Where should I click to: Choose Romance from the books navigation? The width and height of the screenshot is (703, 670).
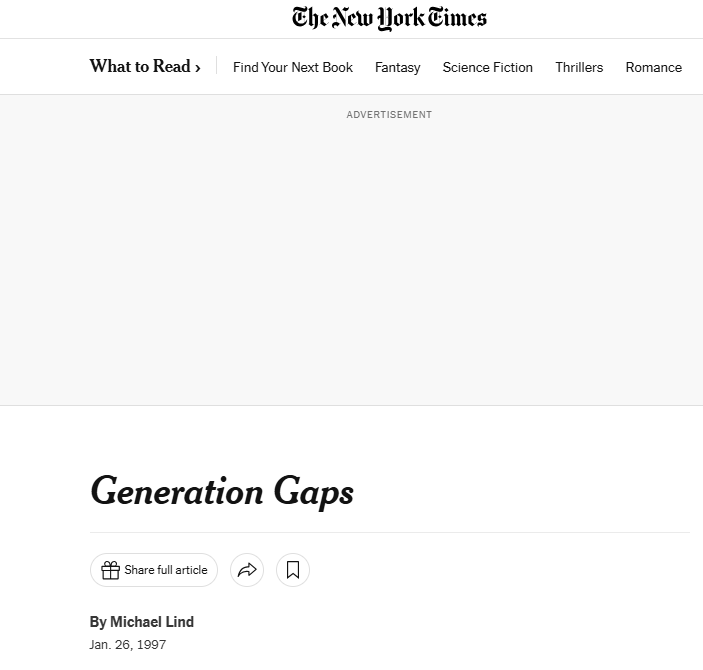(x=653, y=67)
